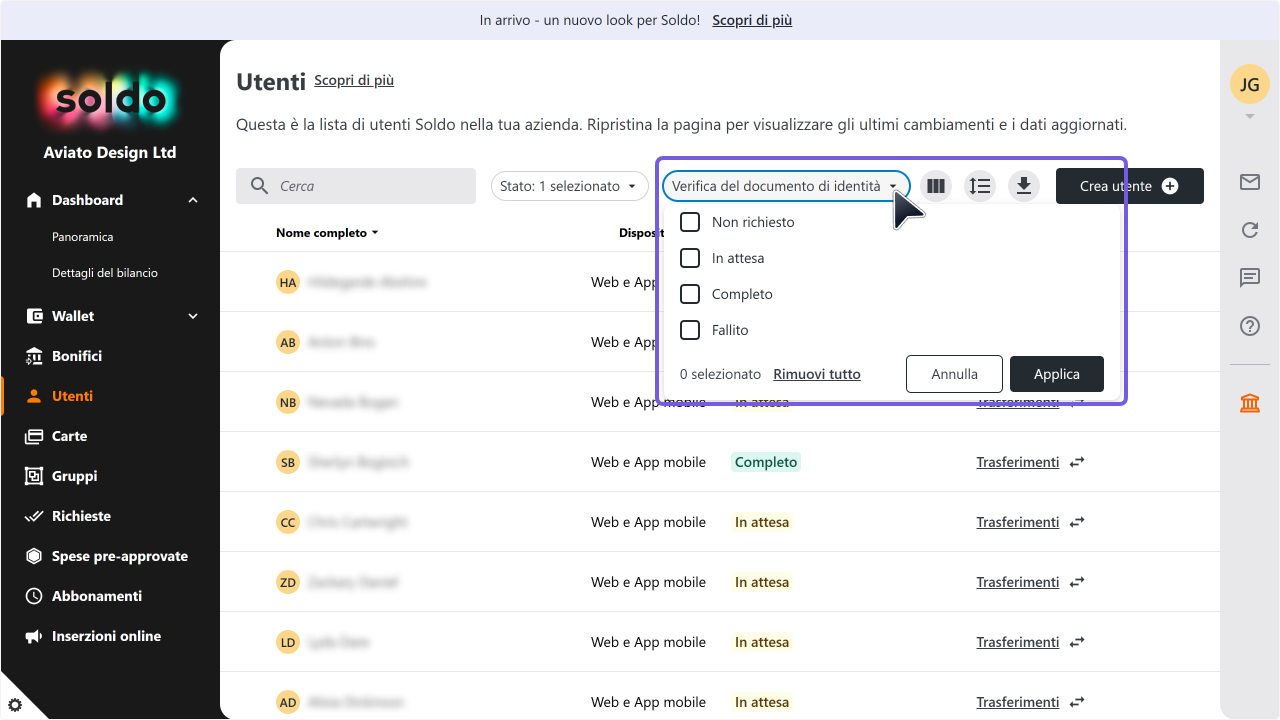The image size is (1280, 720).
Task: Click the Soldo logo
Action: (110, 98)
